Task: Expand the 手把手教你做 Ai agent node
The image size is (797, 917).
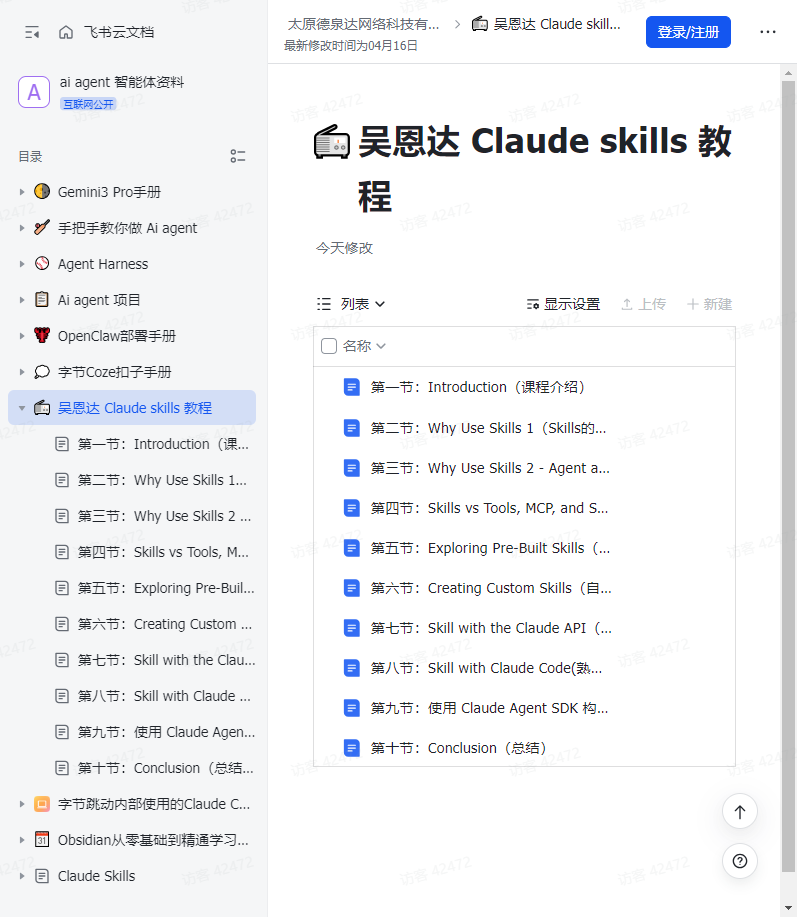Action: (x=22, y=228)
